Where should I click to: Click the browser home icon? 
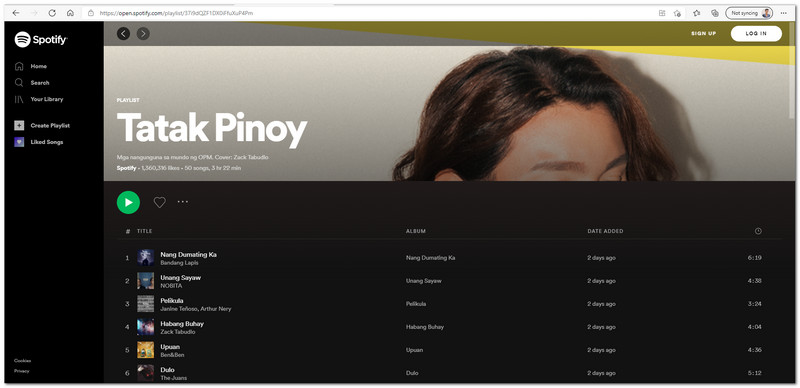click(x=70, y=13)
